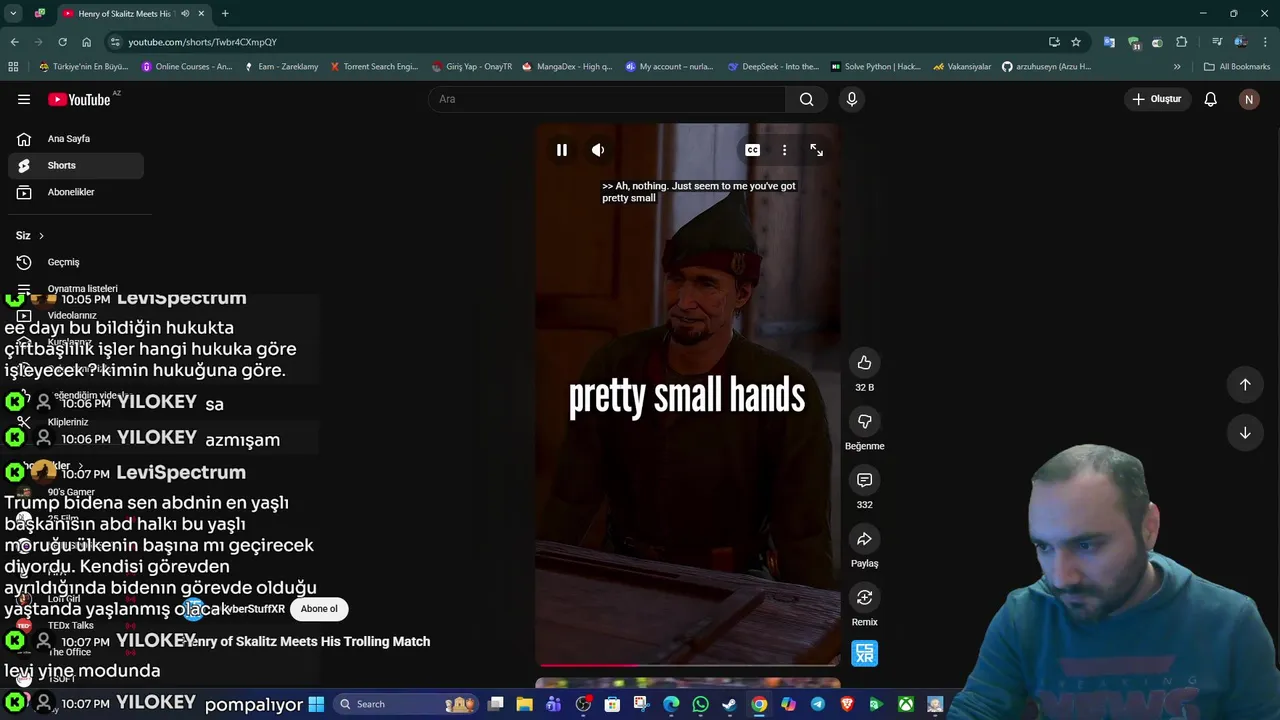The height and width of the screenshot is (720, 1280).
Task: Go to the previous Short (up arrow)
Action: [x=1245, y=385]
